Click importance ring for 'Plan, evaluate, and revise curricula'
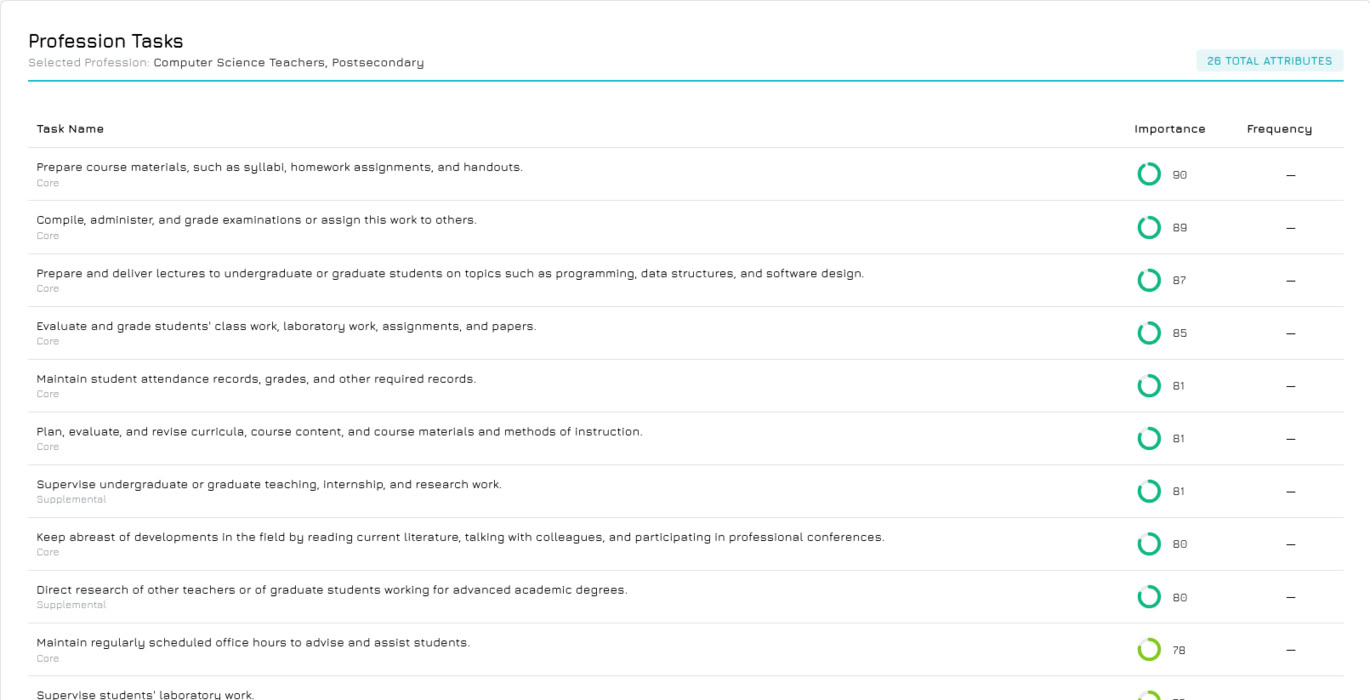This screenshot has width=1370, height=700. 1149,439
